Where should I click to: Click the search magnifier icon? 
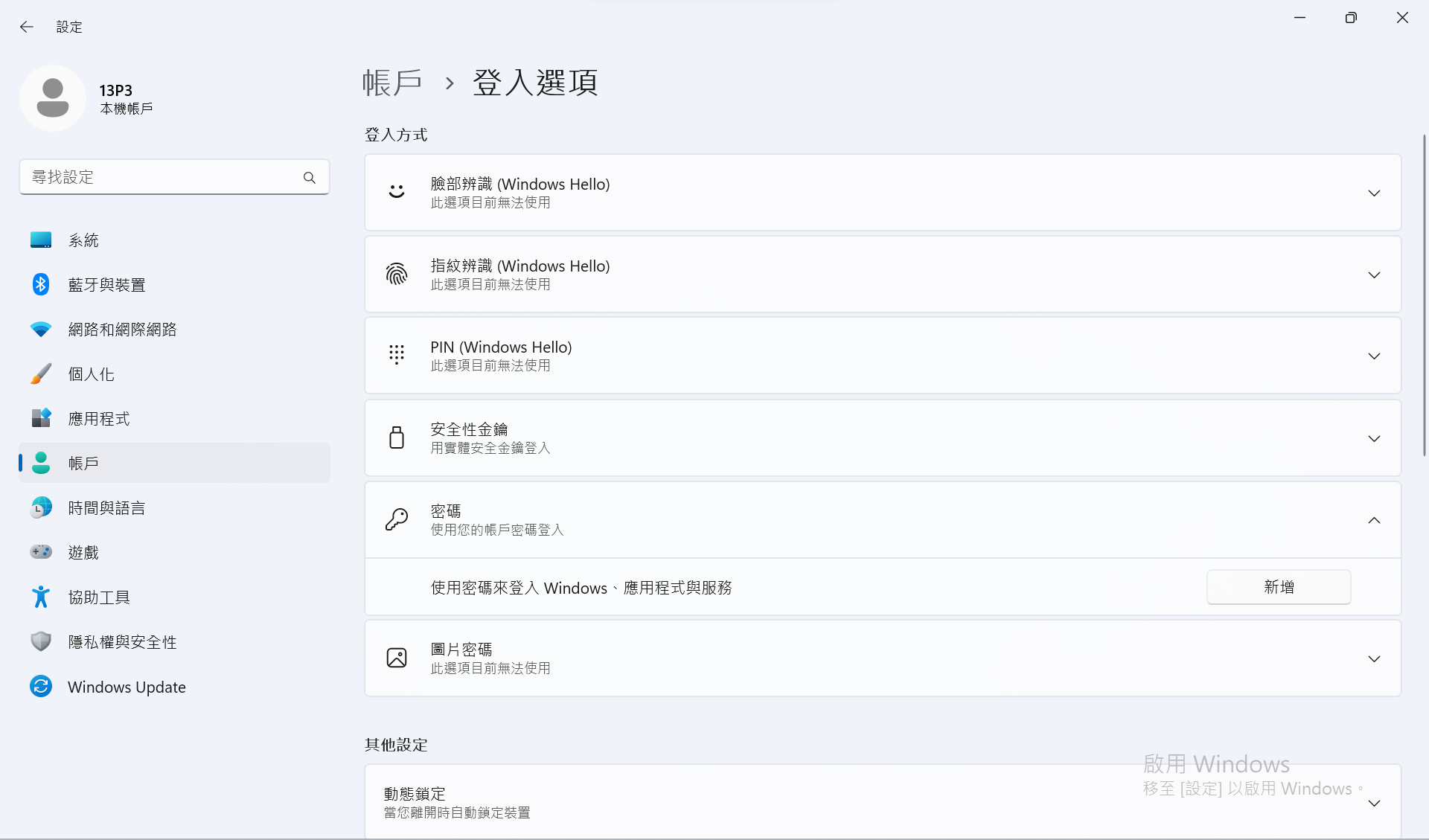[x=310, y=177]
